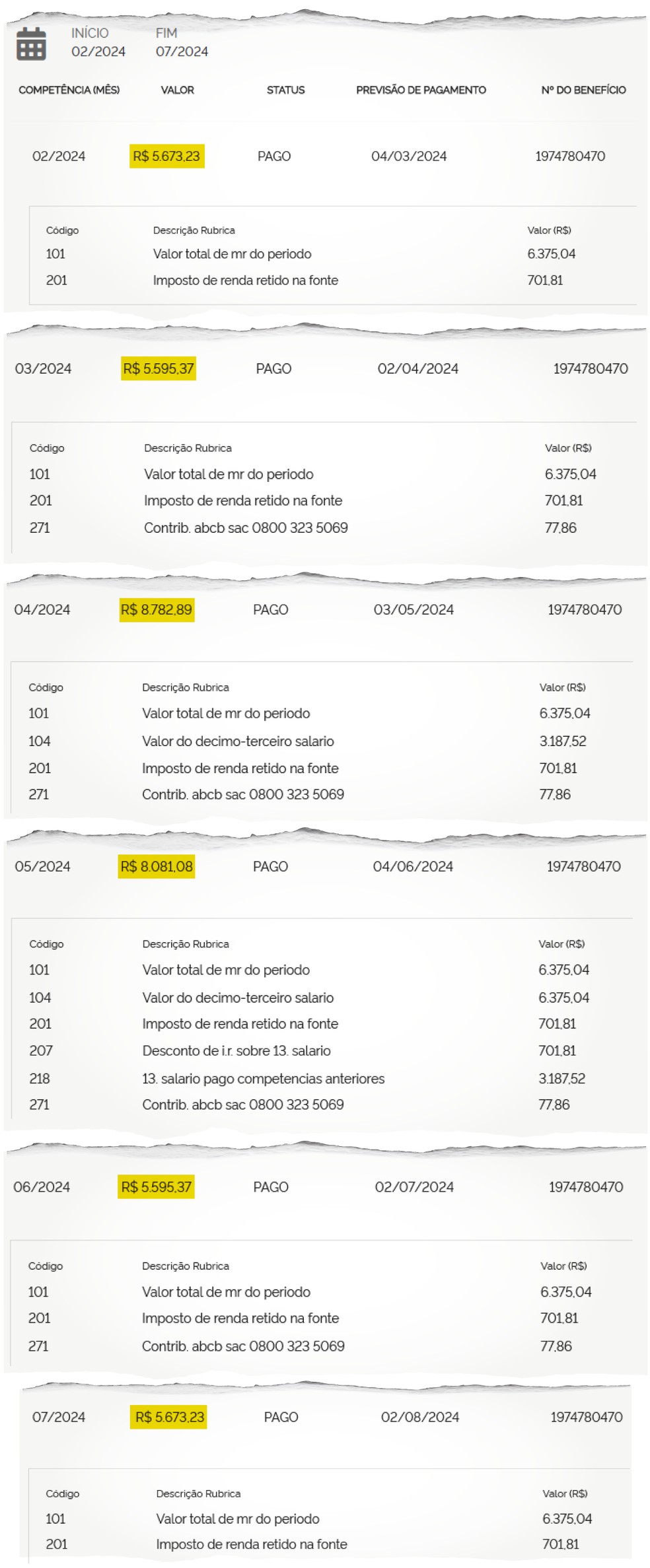Click the 07/2024 competência label

click(59, 1417)
